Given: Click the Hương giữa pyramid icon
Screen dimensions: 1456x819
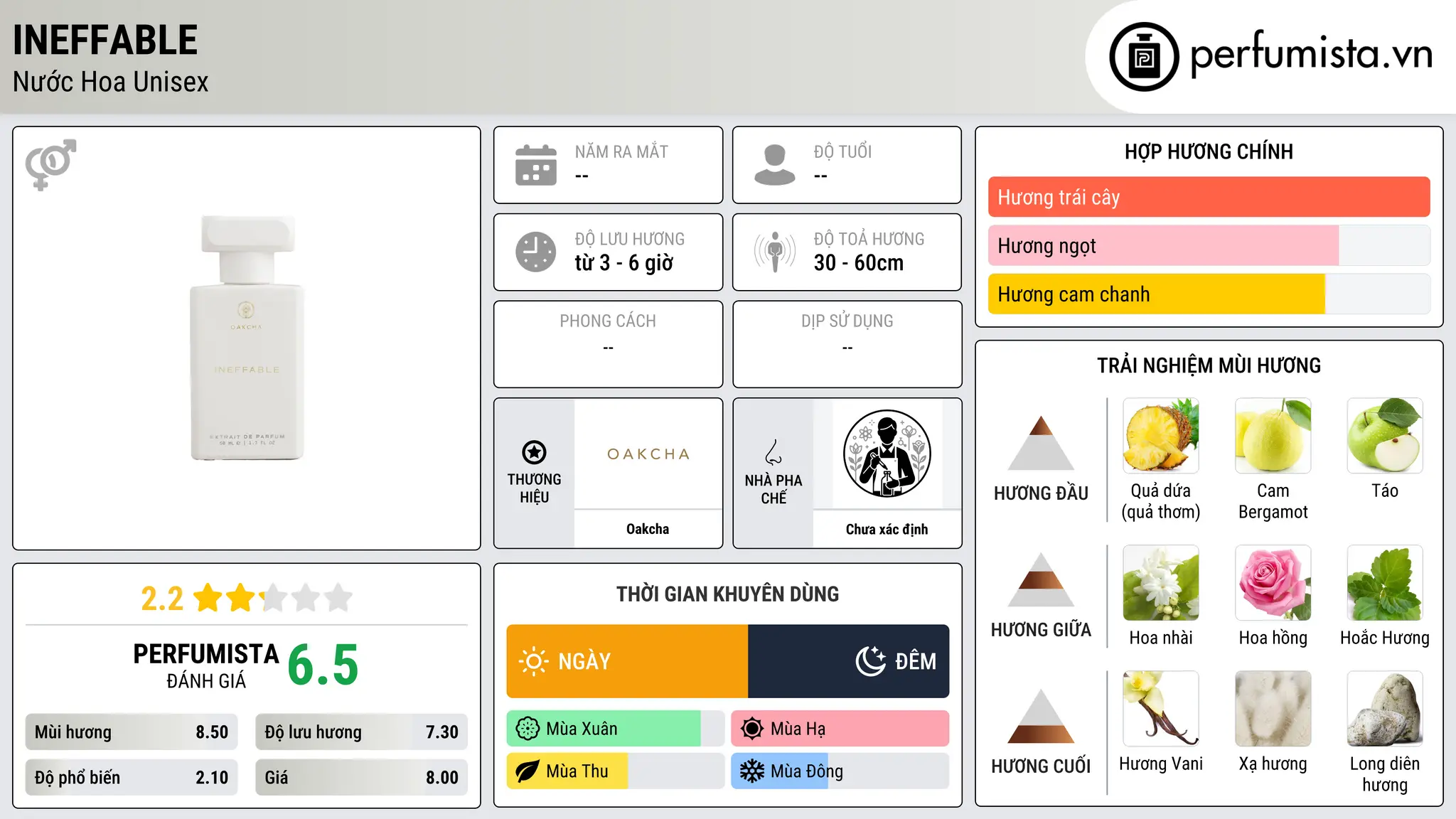Looking at the screenshot, I should [x=1041, y=579].
